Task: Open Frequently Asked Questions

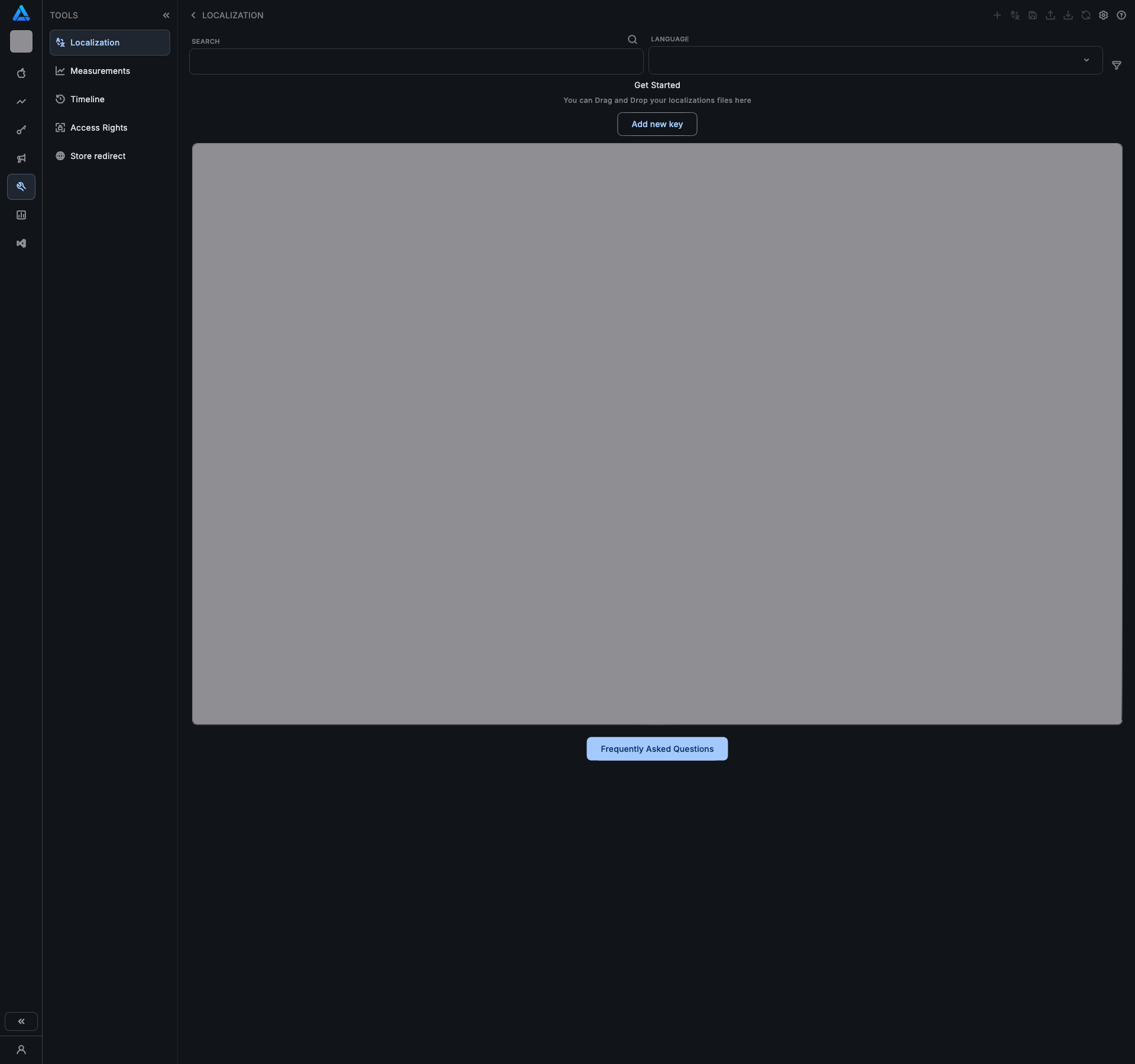Action: pos(657,749)
